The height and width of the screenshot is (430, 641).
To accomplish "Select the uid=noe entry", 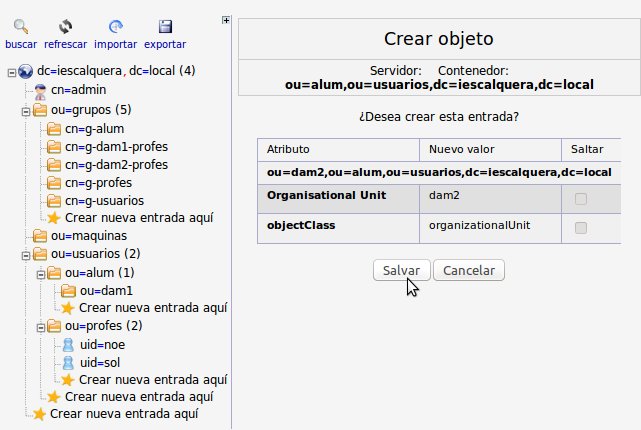I will (103, 345).
